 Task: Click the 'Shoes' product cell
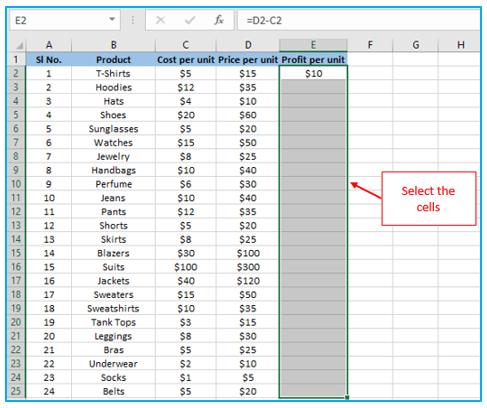pyautogui.click(x=113, y=115)
